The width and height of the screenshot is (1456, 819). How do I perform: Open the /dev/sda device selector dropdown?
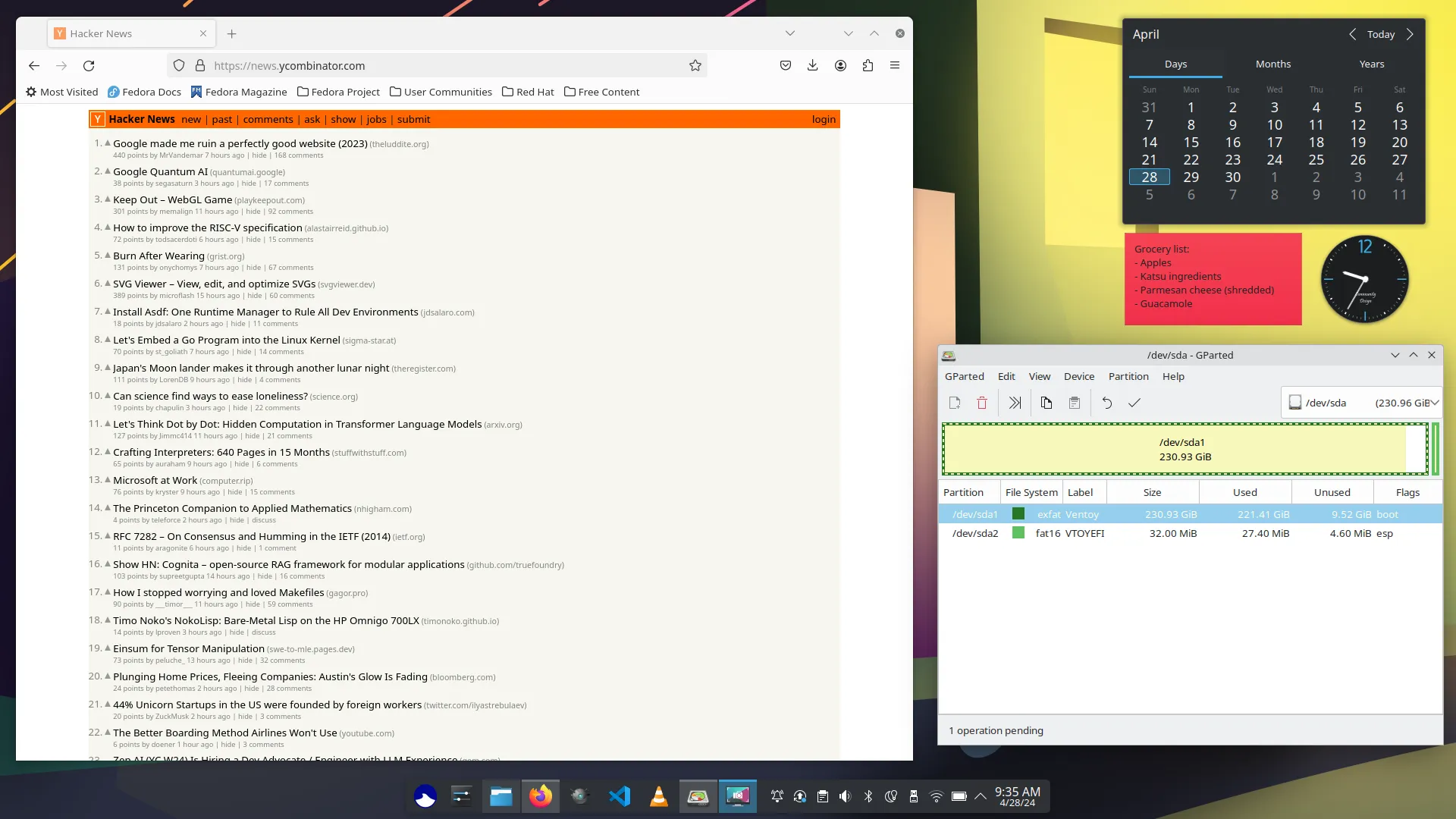point(1361,403)
